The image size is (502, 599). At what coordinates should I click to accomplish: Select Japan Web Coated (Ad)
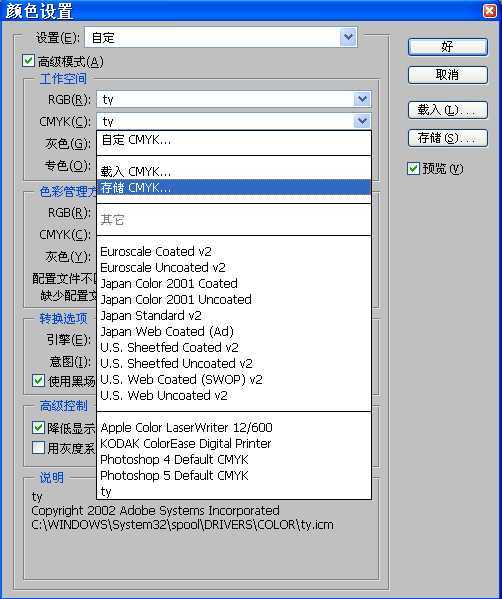click(234, 332)
